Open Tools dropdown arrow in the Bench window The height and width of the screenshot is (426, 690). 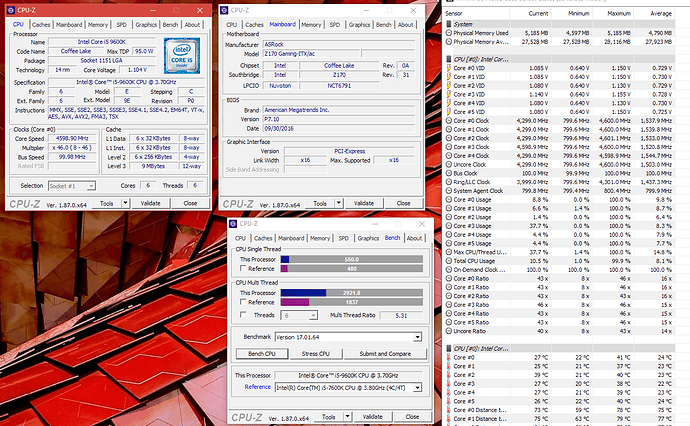pyautogui.click(x=347, y=417)
